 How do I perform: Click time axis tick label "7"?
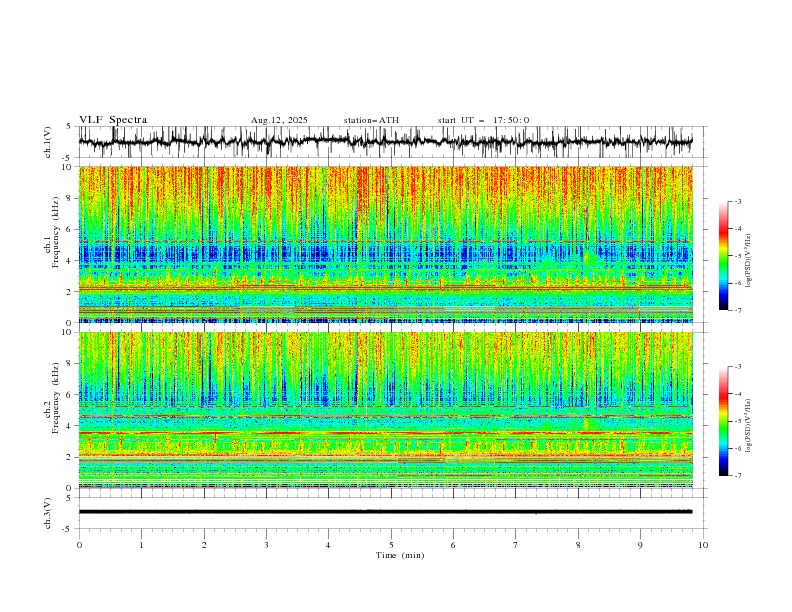(x=516, y=545)
